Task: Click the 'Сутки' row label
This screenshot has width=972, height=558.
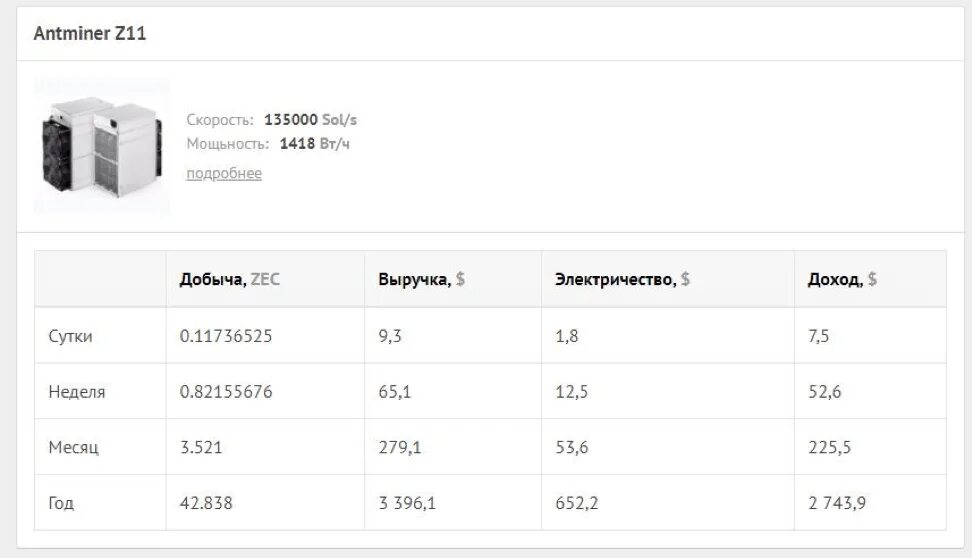Action: click(x=70, y=336)
